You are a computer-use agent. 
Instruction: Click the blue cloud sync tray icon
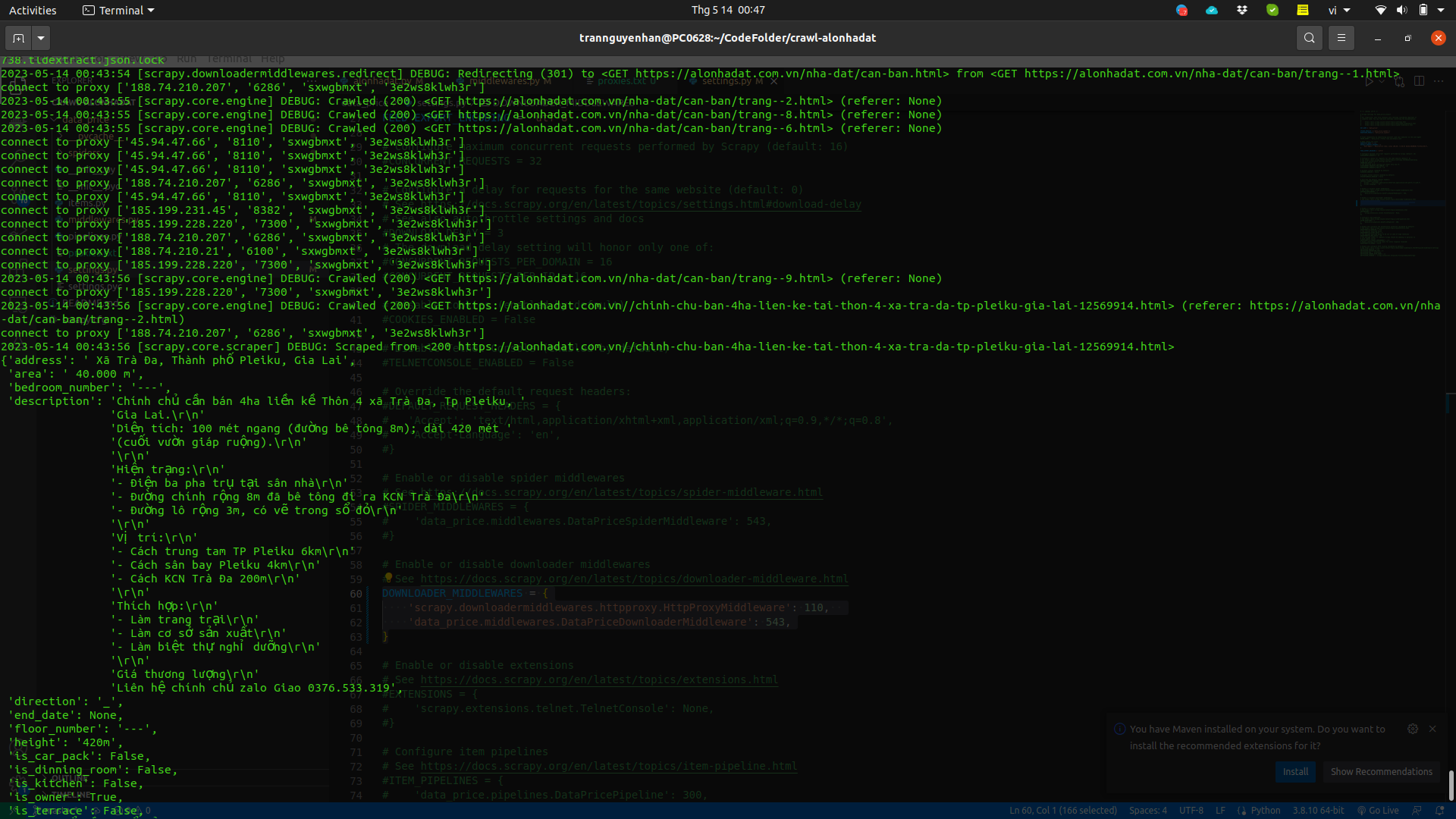(1212, 11)
